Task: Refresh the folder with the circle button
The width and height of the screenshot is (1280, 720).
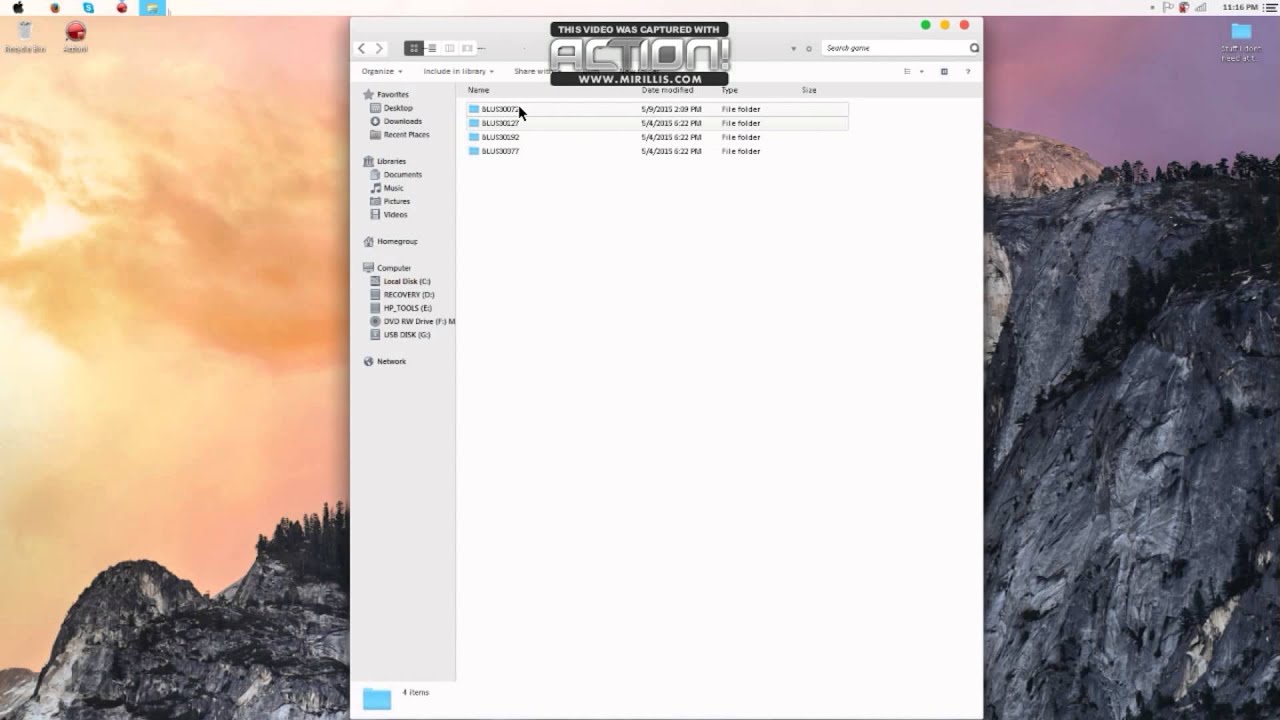Action: [809, 48]
